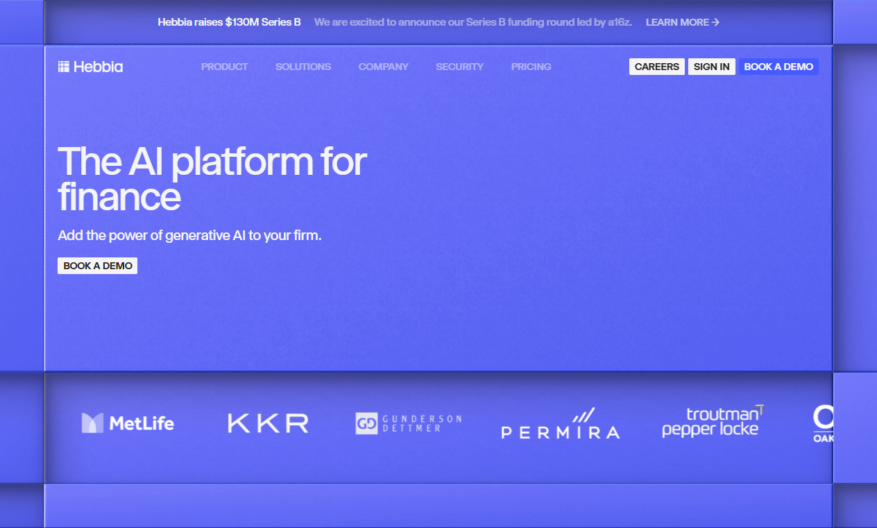Select the Permira customer logo
This screenshot has width=877, height=528.
560,423
